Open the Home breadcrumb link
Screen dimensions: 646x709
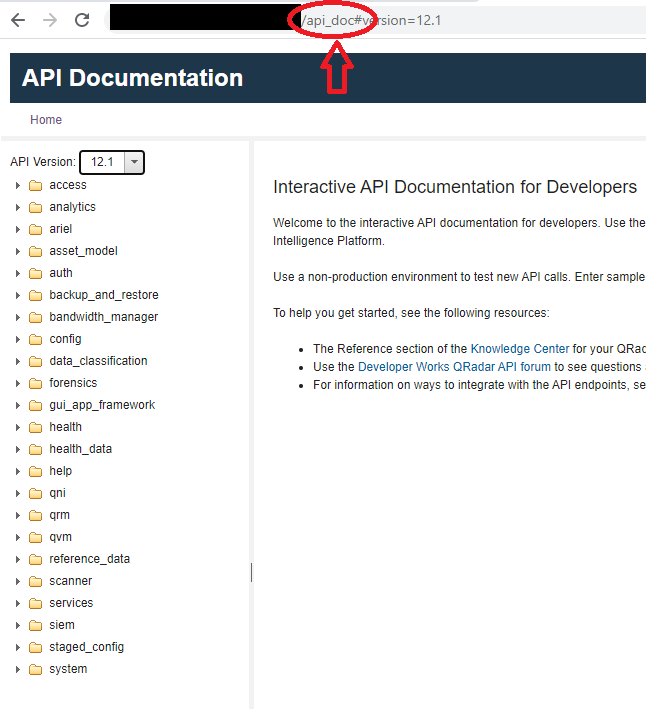pos(46,120)
